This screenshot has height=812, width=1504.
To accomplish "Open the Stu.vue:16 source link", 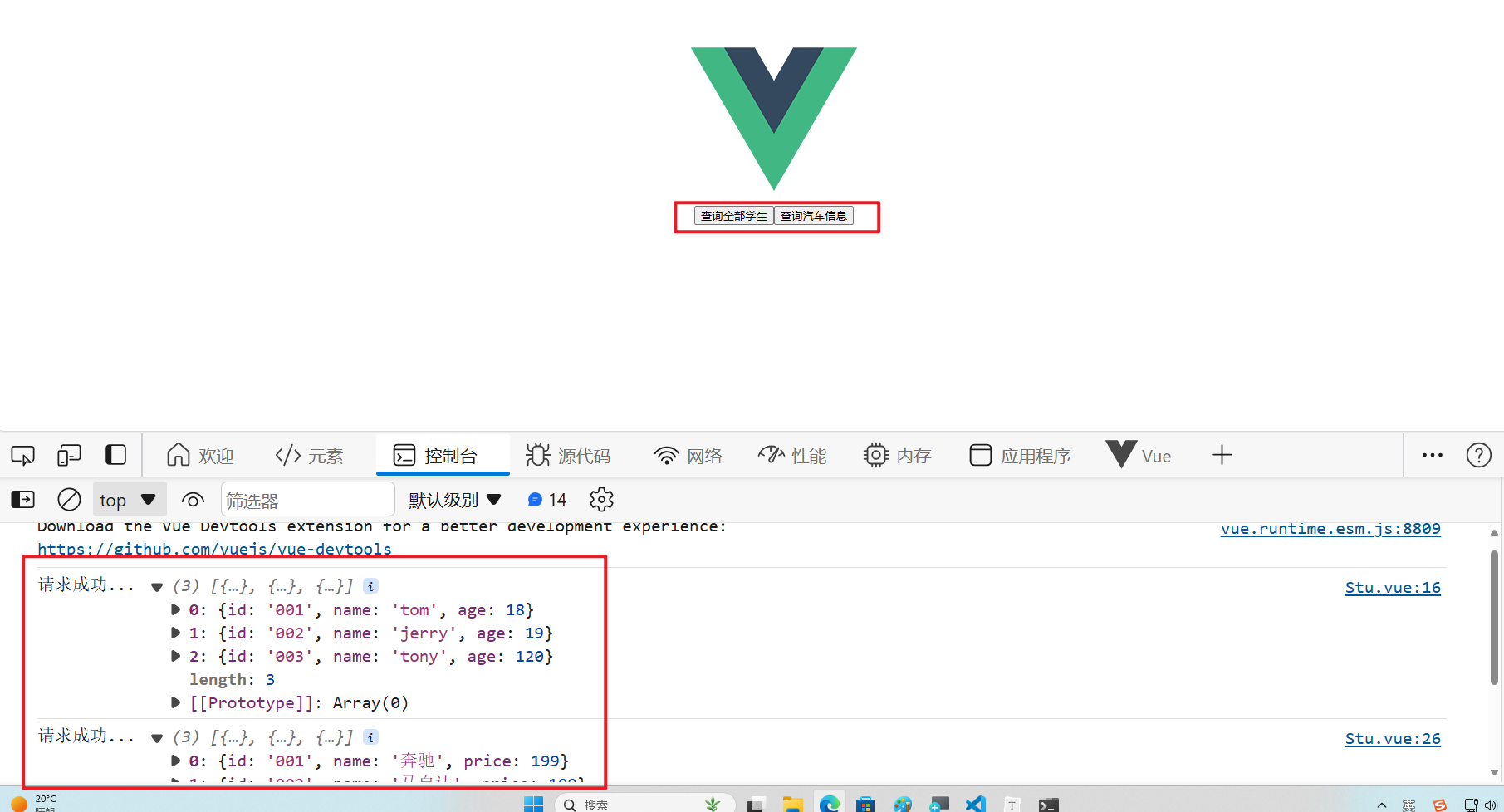I will (1392, 588).
